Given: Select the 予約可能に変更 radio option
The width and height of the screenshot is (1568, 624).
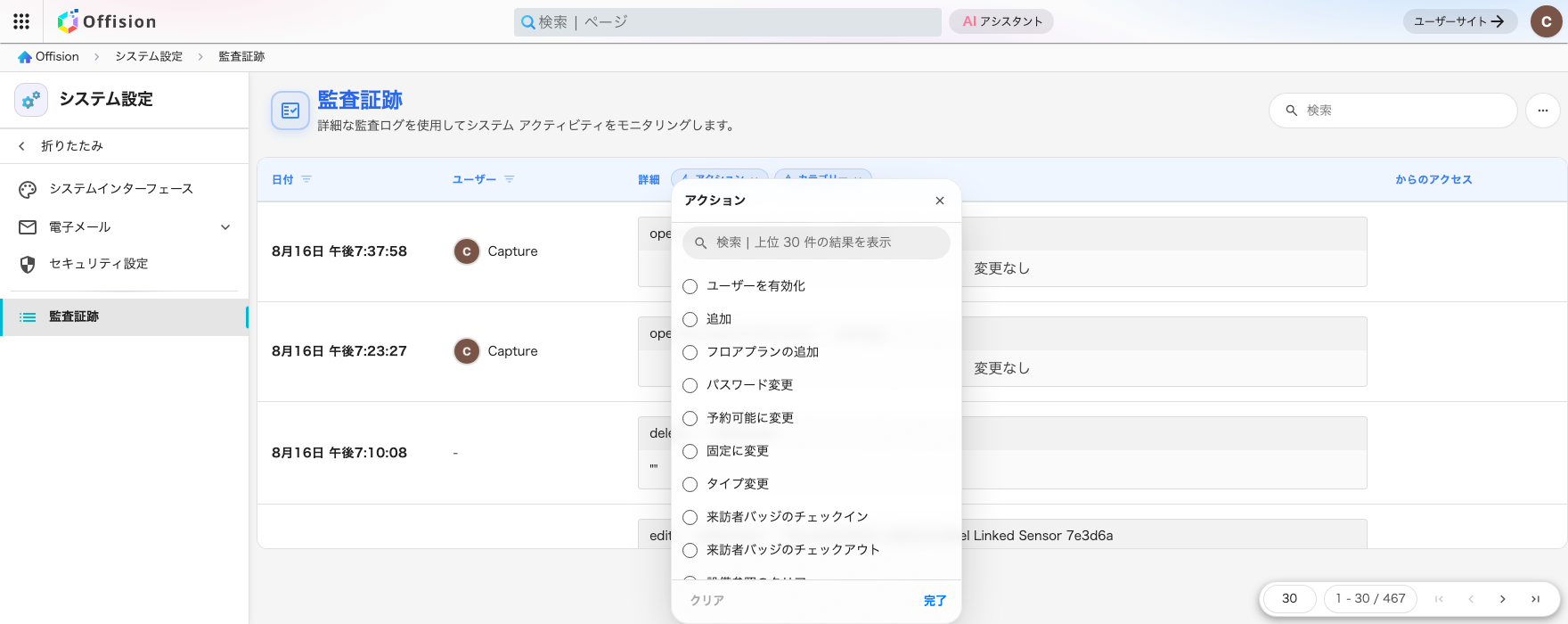Looking at the screenshot, I should (x=690, y=418).
